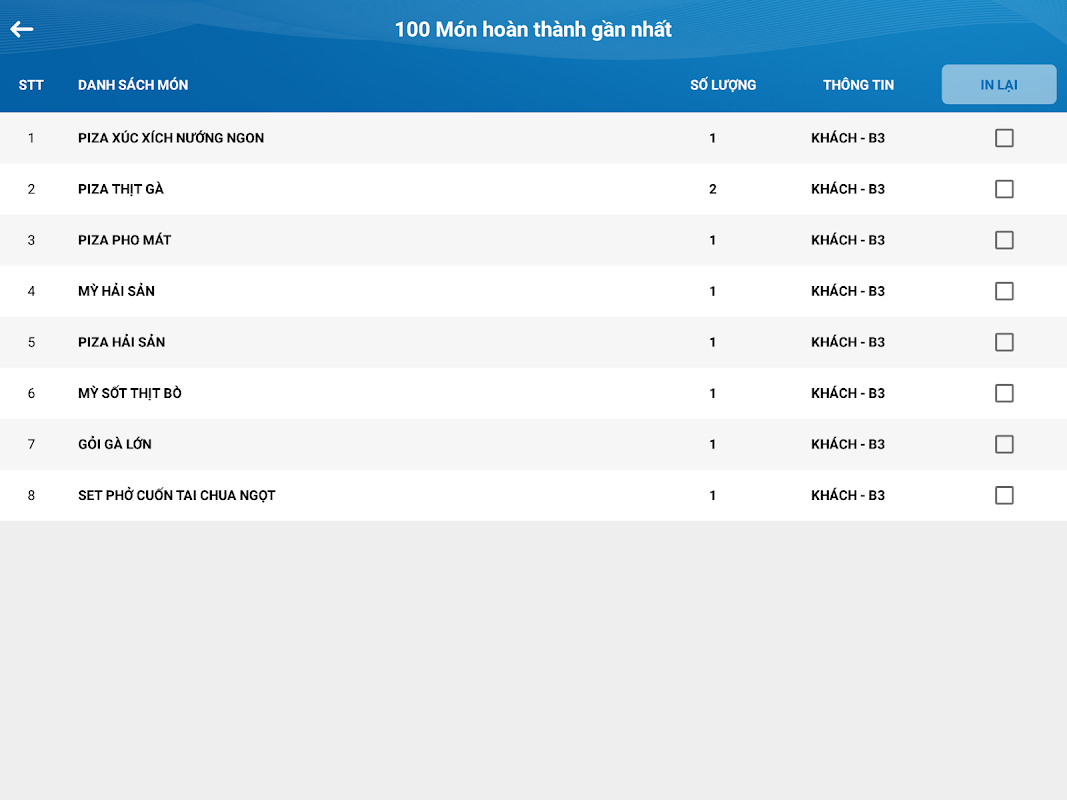Image resolution: width=1067 pixels, height=800 pixels.
Task: Click quantity 1 in MỲ HẢI SẢN row
Action: 712,291
